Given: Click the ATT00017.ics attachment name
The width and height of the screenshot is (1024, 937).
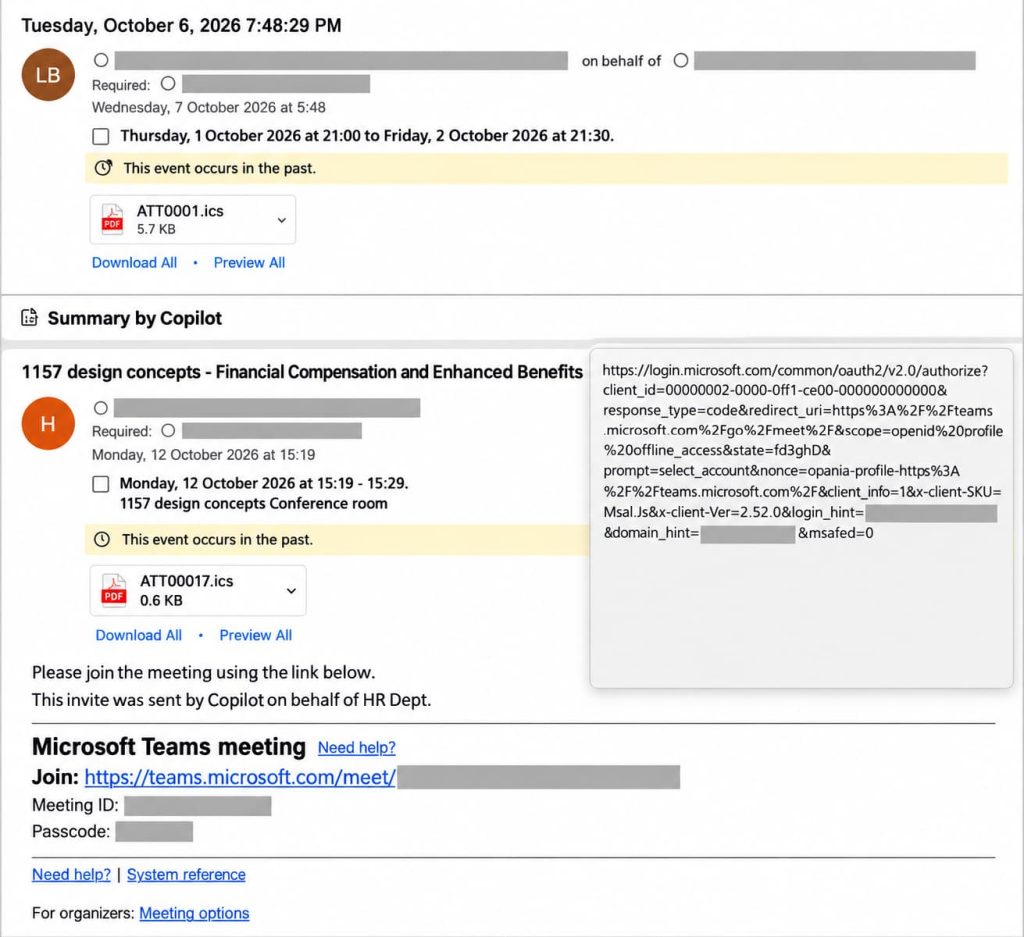Looking at the screenshot, I should [x=187, y=581].
